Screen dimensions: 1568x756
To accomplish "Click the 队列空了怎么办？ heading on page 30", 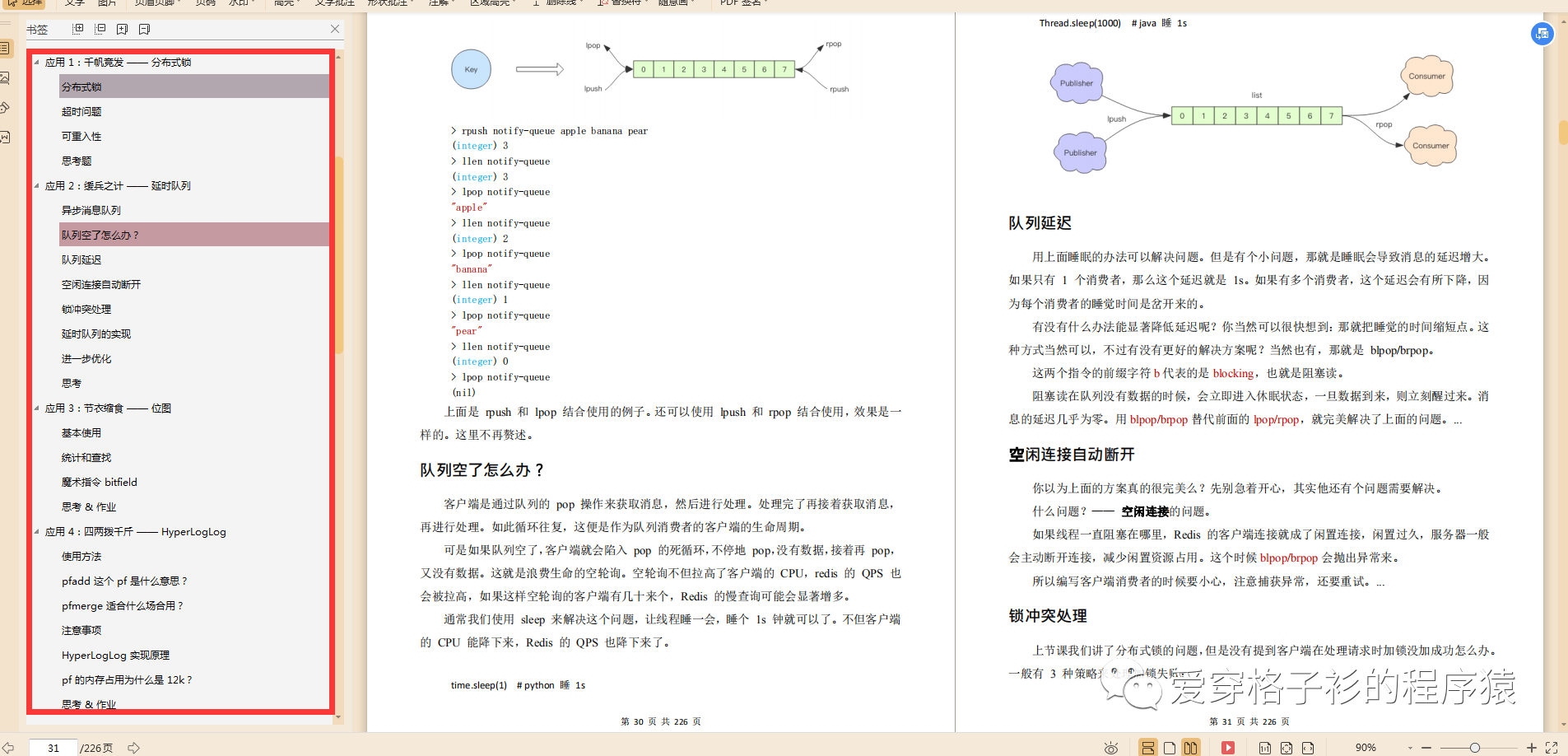I will point(482,469).
